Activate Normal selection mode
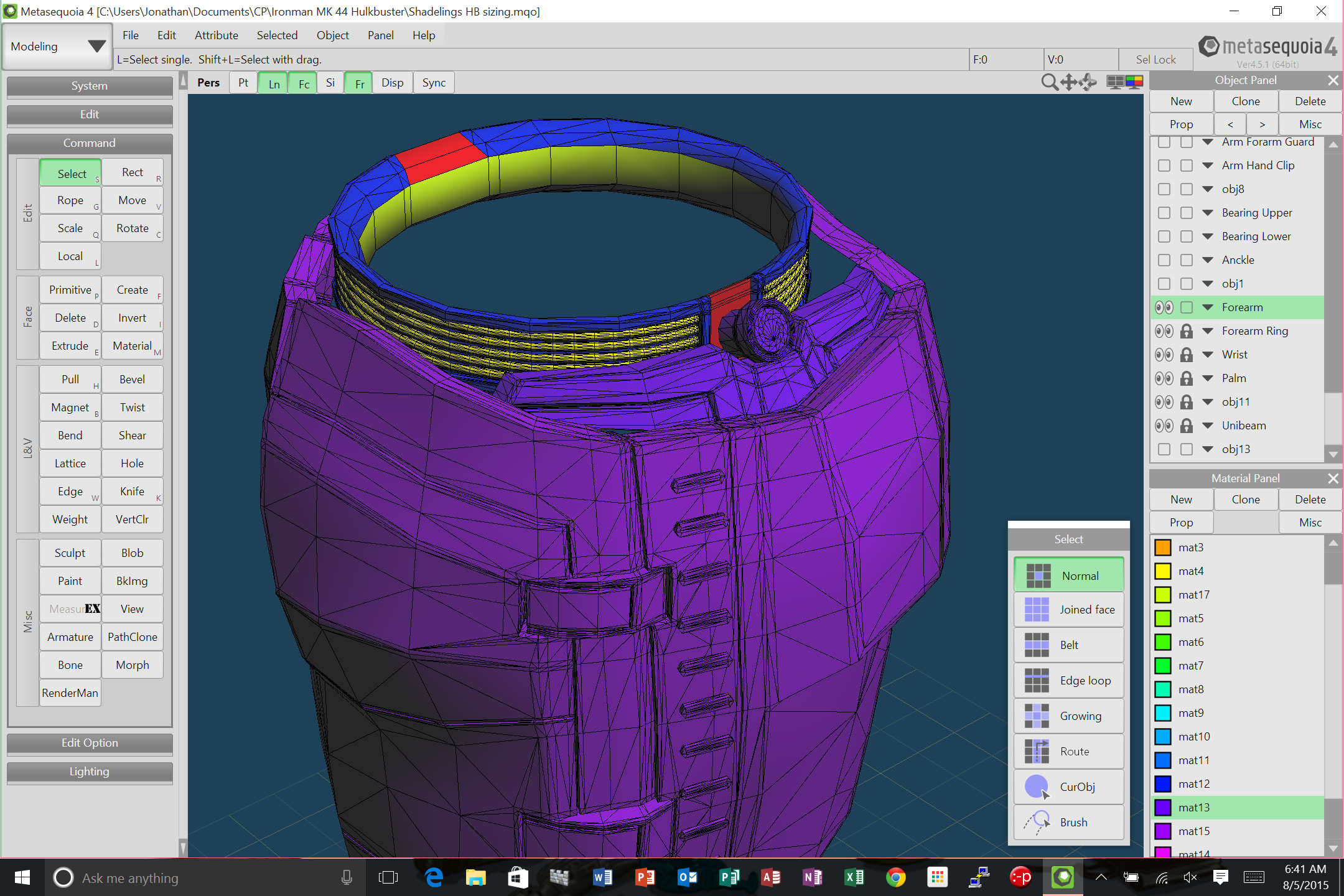The width and height of the screenshot is (1344, 896). [1068, 575]
